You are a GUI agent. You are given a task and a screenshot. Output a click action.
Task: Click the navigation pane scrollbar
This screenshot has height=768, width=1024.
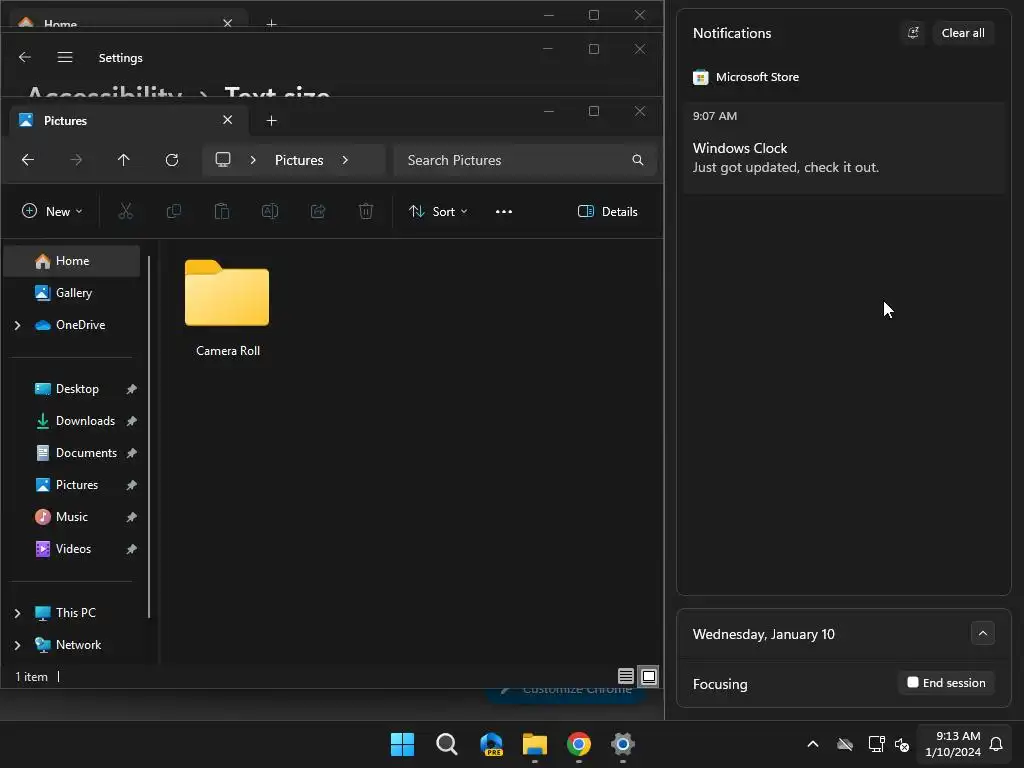(149, 436)
